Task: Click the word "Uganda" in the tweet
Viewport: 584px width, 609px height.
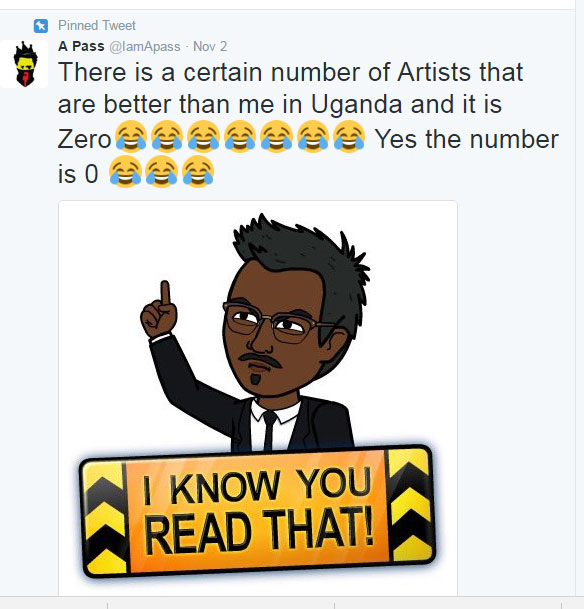Action: click(356, 105)
